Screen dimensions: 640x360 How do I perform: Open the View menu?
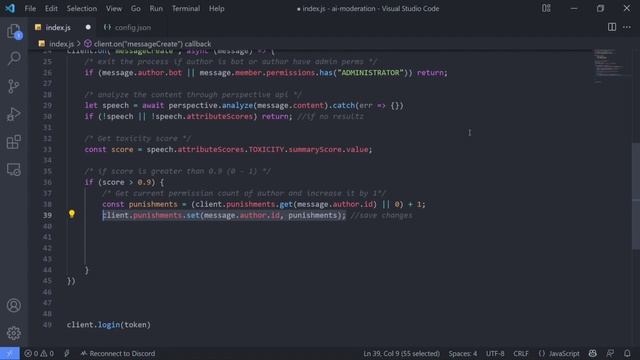(x=114, y=9)
